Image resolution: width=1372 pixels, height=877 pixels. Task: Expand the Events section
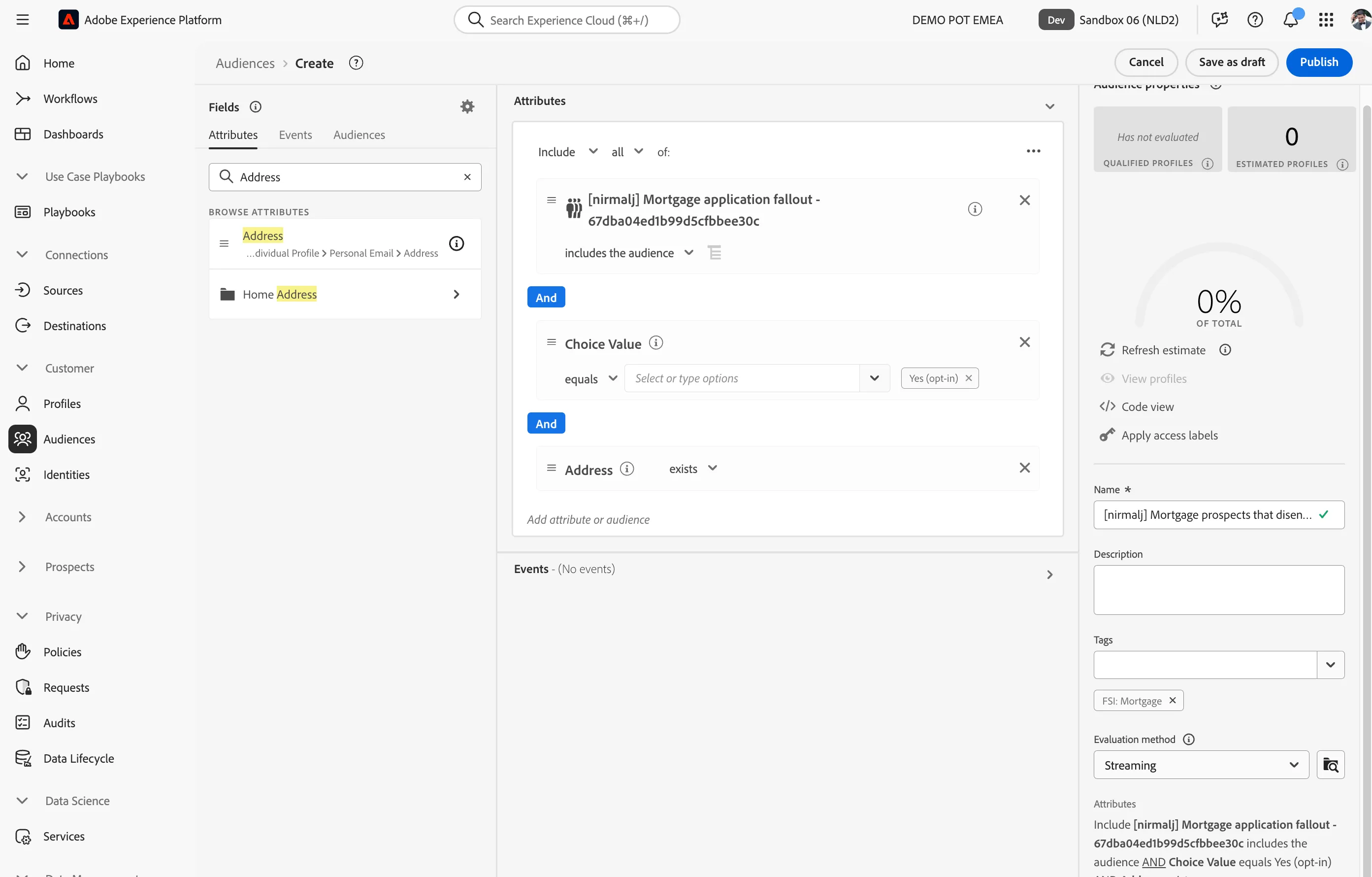(x=1049, y=575)
